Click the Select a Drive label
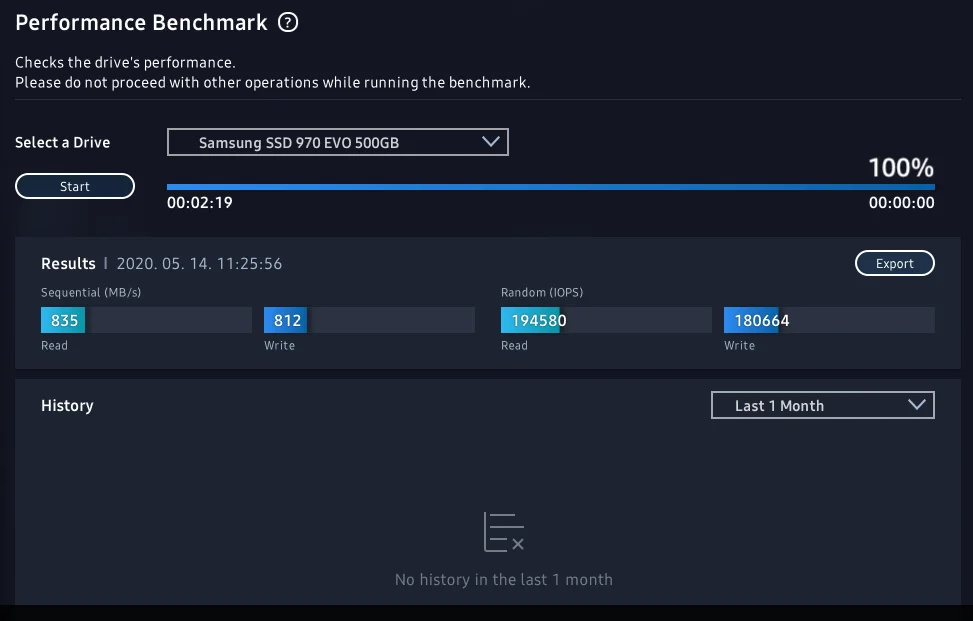 (x=63, y=143)
